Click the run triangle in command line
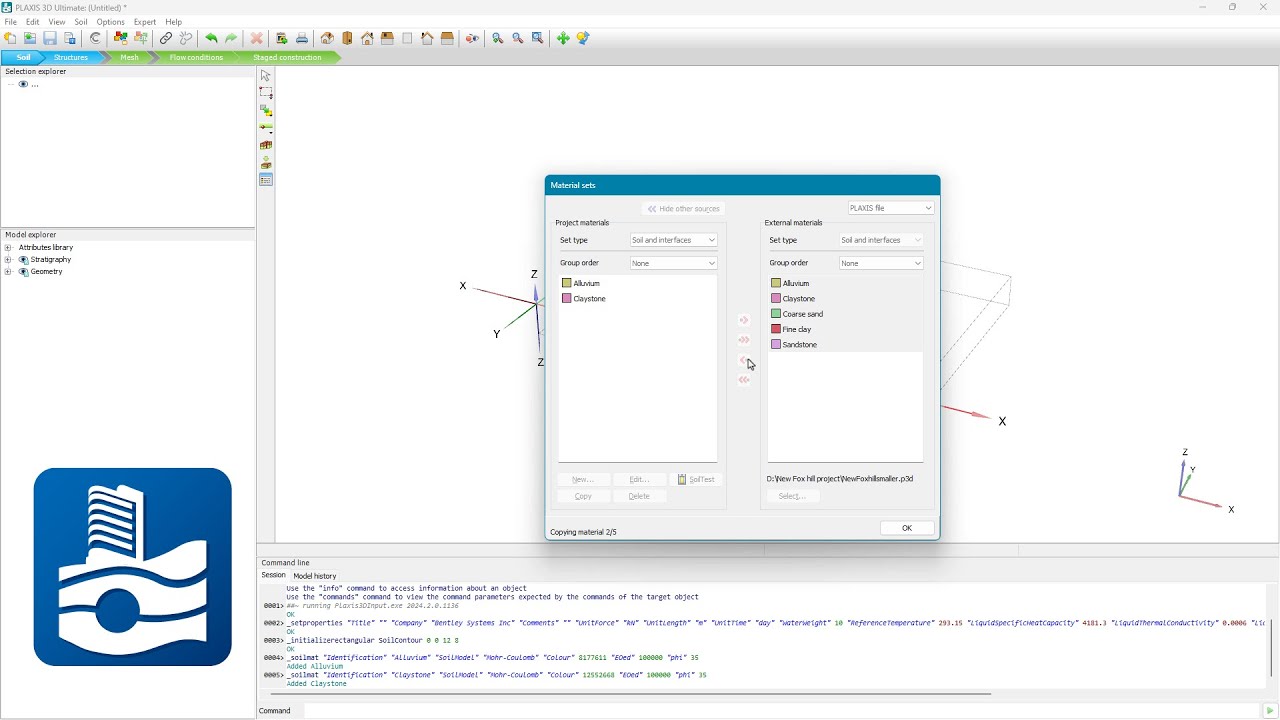The height and width of the screenshot is (720, 1280). tap(1270, 711)
